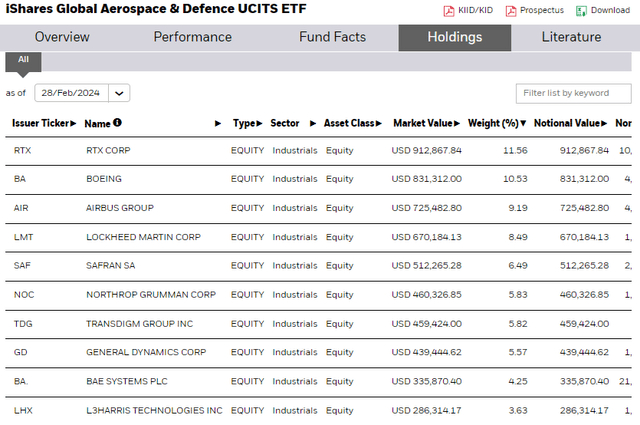Focus the Filter list by keyword field

click(x=573, y=93)
